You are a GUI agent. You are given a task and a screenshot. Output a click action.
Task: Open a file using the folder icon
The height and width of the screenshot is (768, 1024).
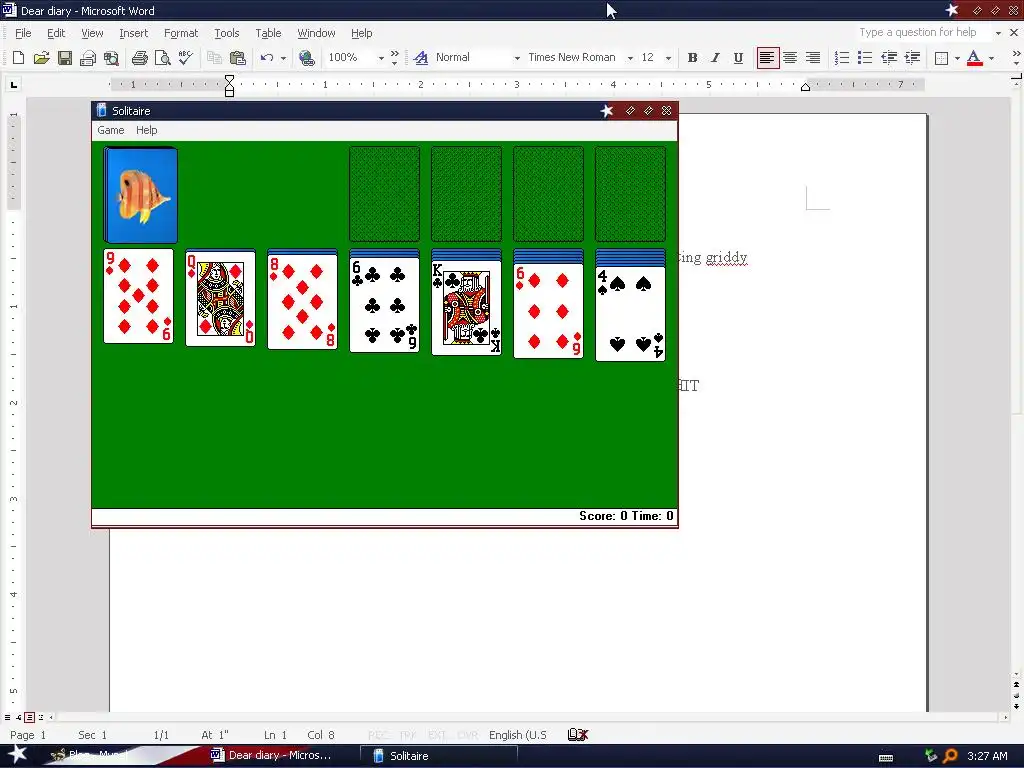pos(41,58)
